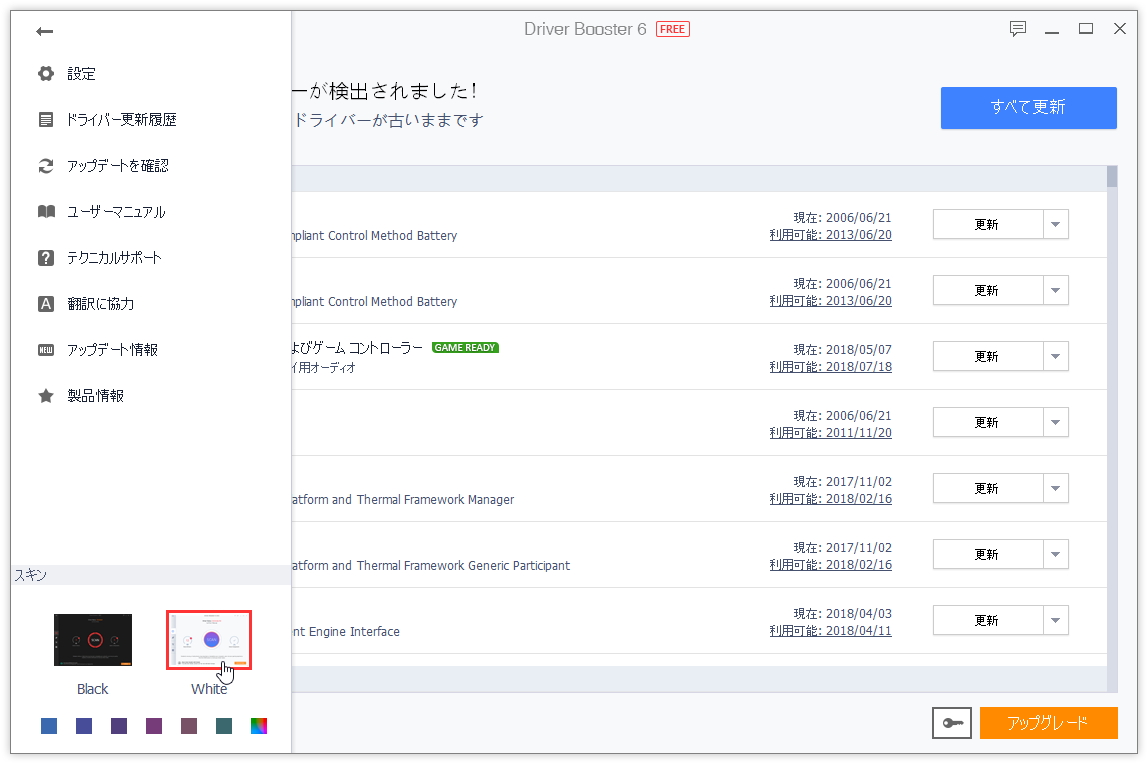Open the dropdown beside the game controller driver's 更新 button
The height and width of the screenshot is (764, 1148).
(1055, 356)
